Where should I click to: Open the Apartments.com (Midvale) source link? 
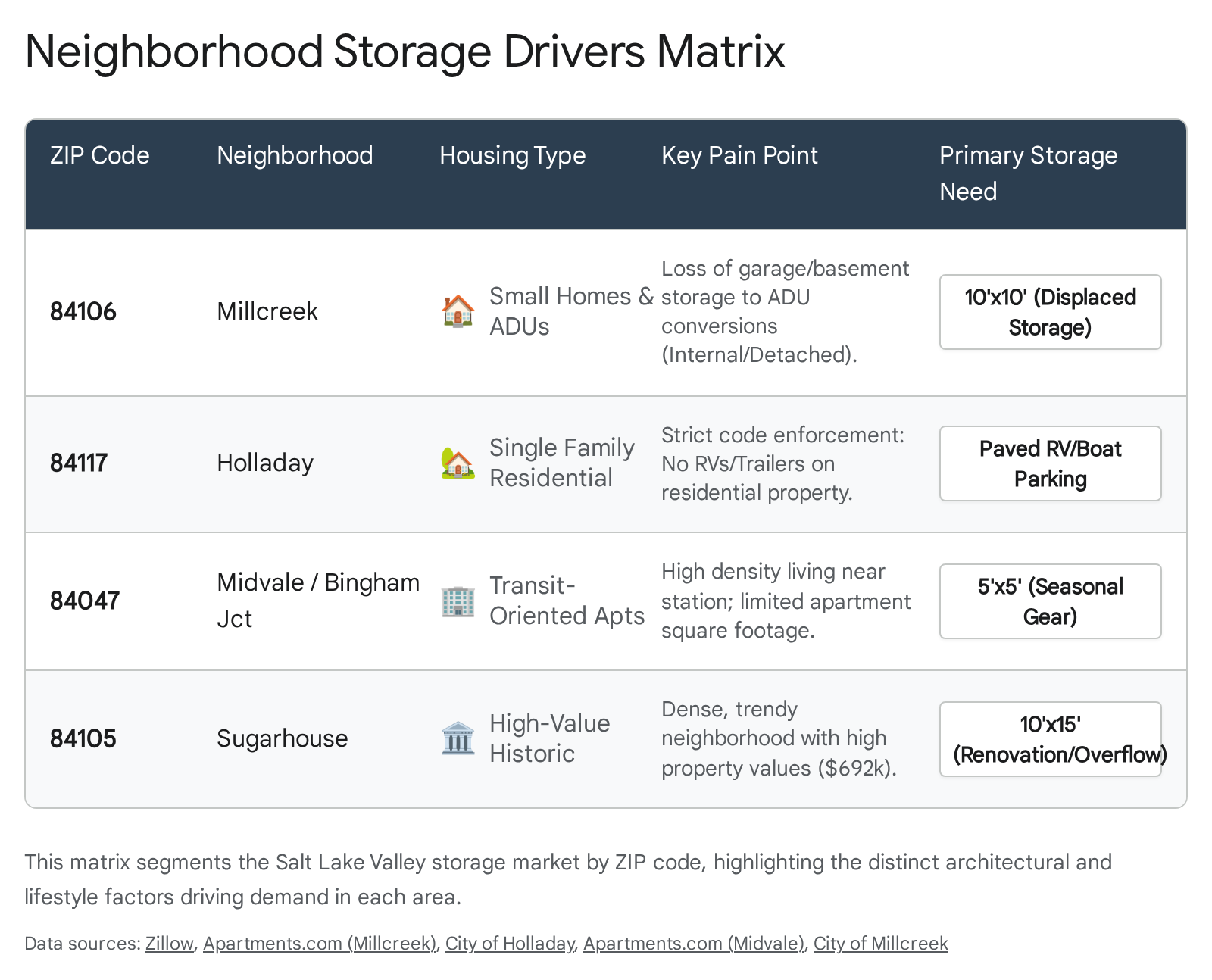(x=694, y=944)
